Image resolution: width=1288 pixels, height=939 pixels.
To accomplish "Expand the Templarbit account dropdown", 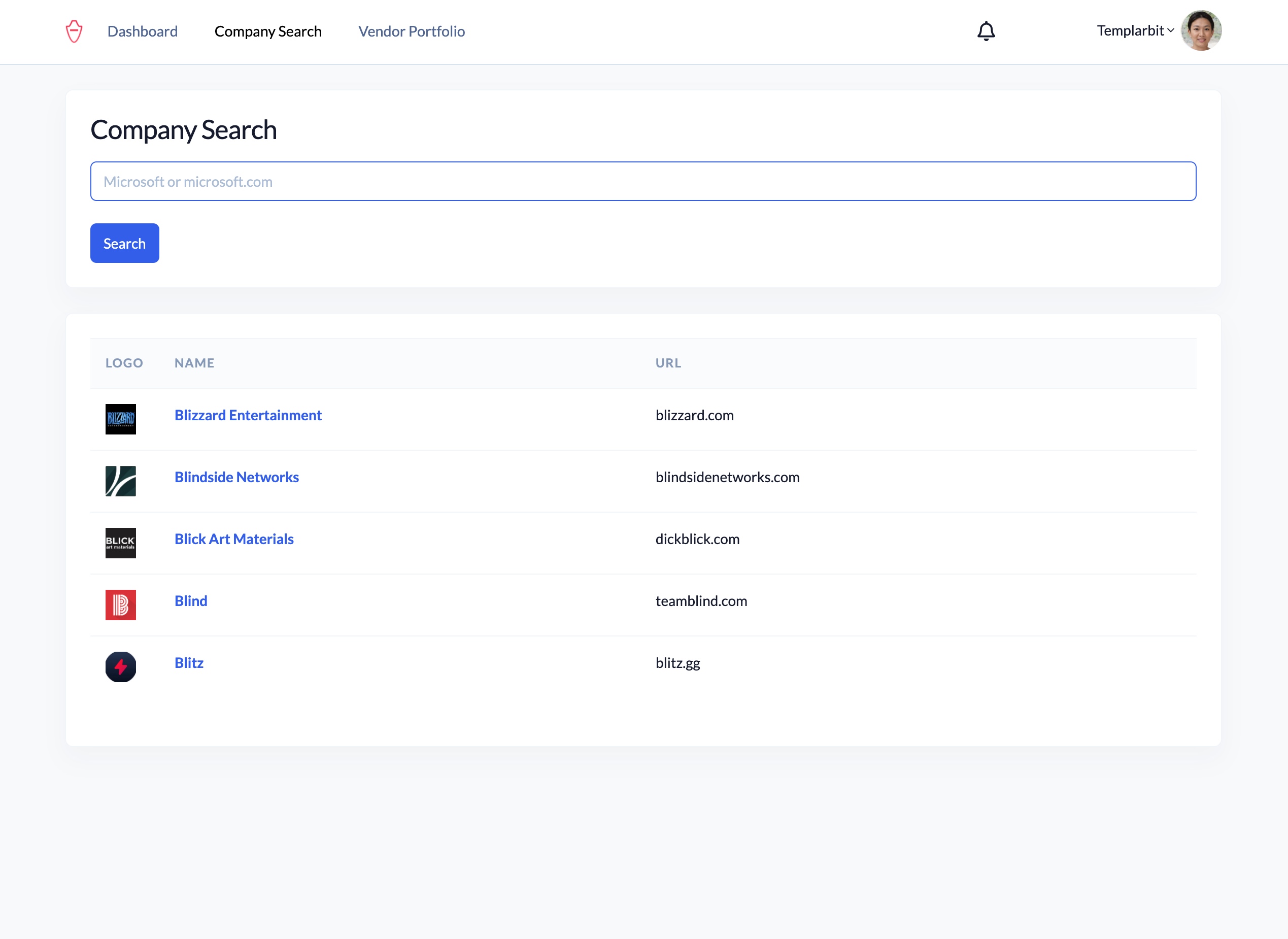I will coord(1135,30).
